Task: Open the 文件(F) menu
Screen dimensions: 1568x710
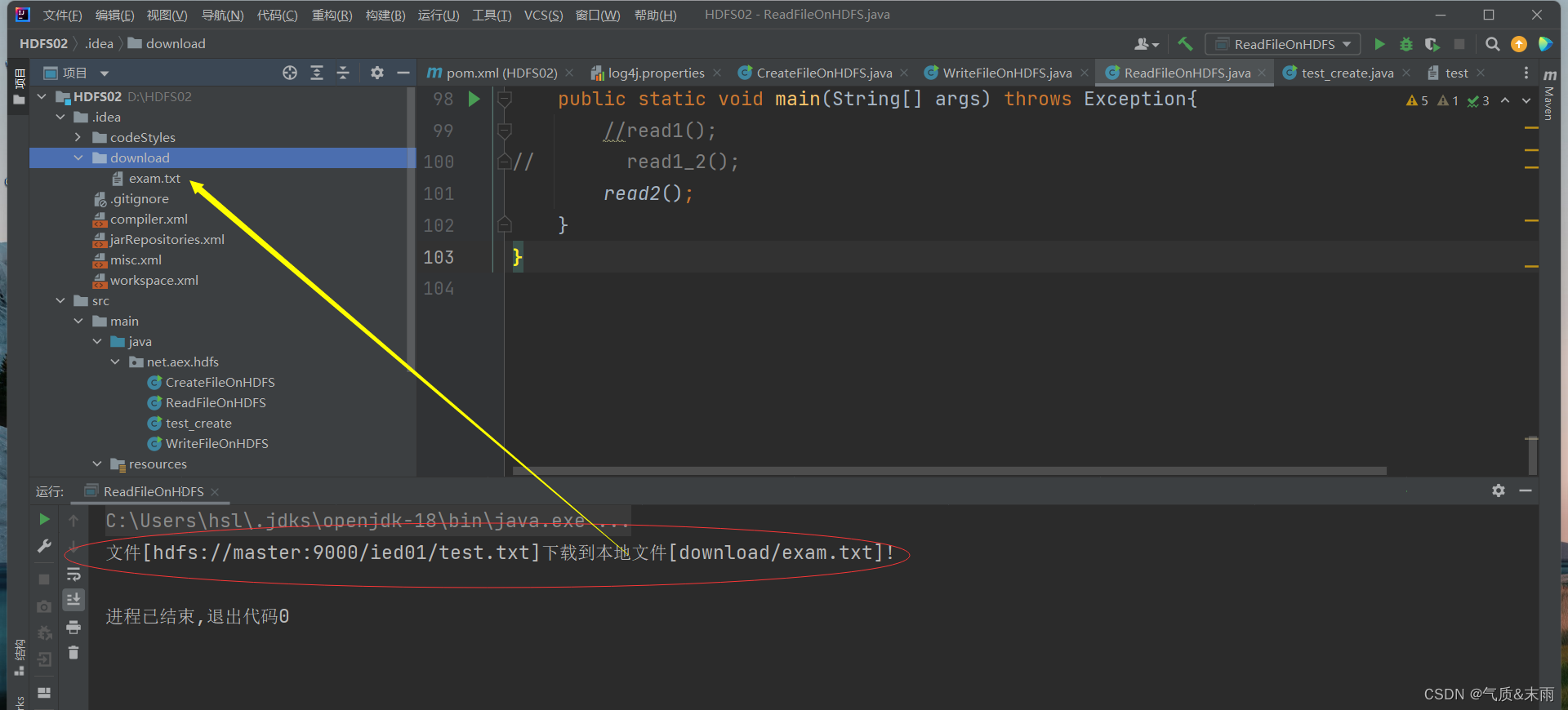Action: coord(62,15)
